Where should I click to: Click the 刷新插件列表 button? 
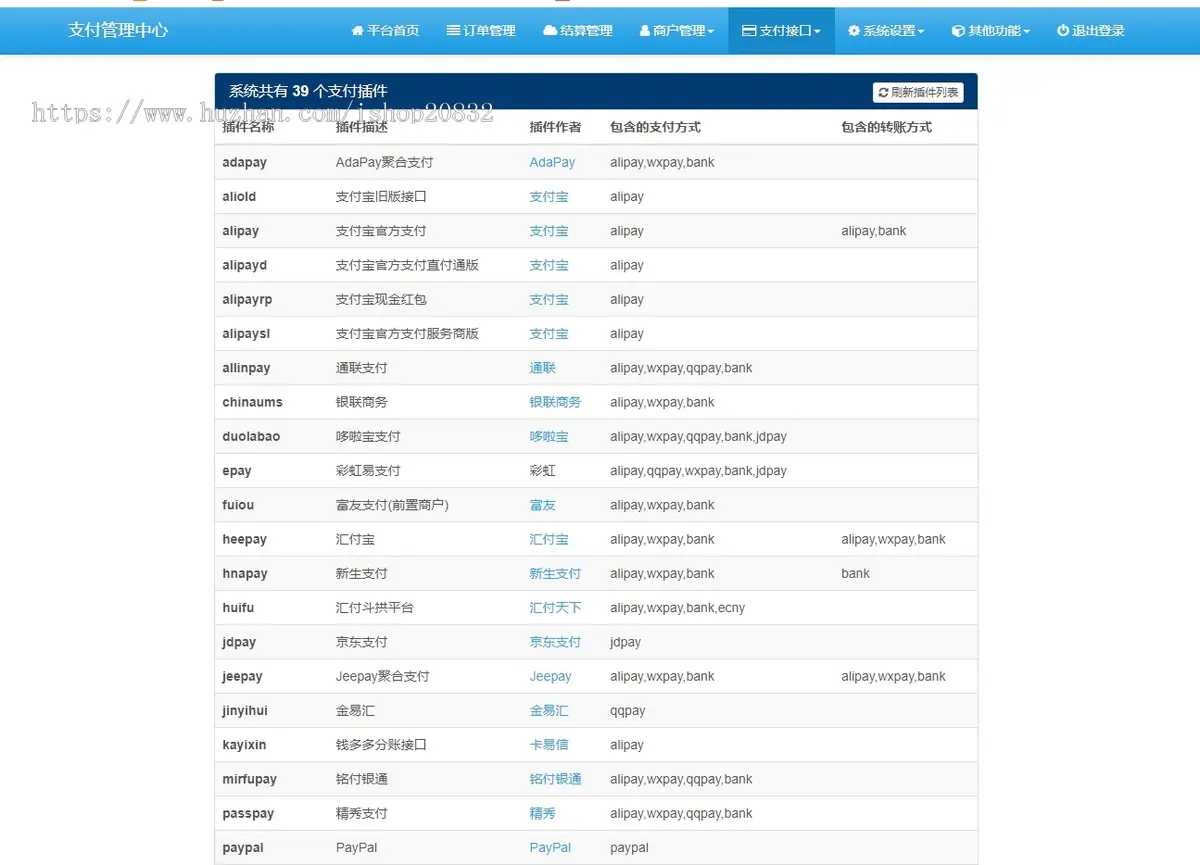click(x=918, y=93)
